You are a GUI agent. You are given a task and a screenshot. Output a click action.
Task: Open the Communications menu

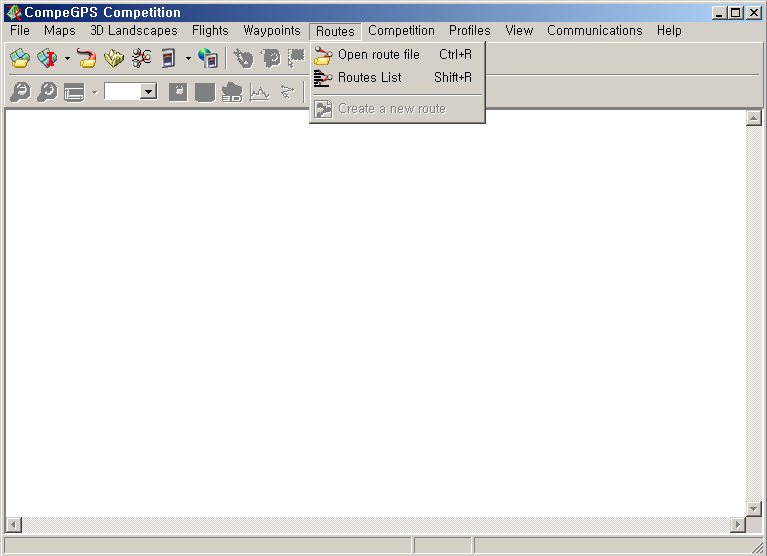point(595,31)
